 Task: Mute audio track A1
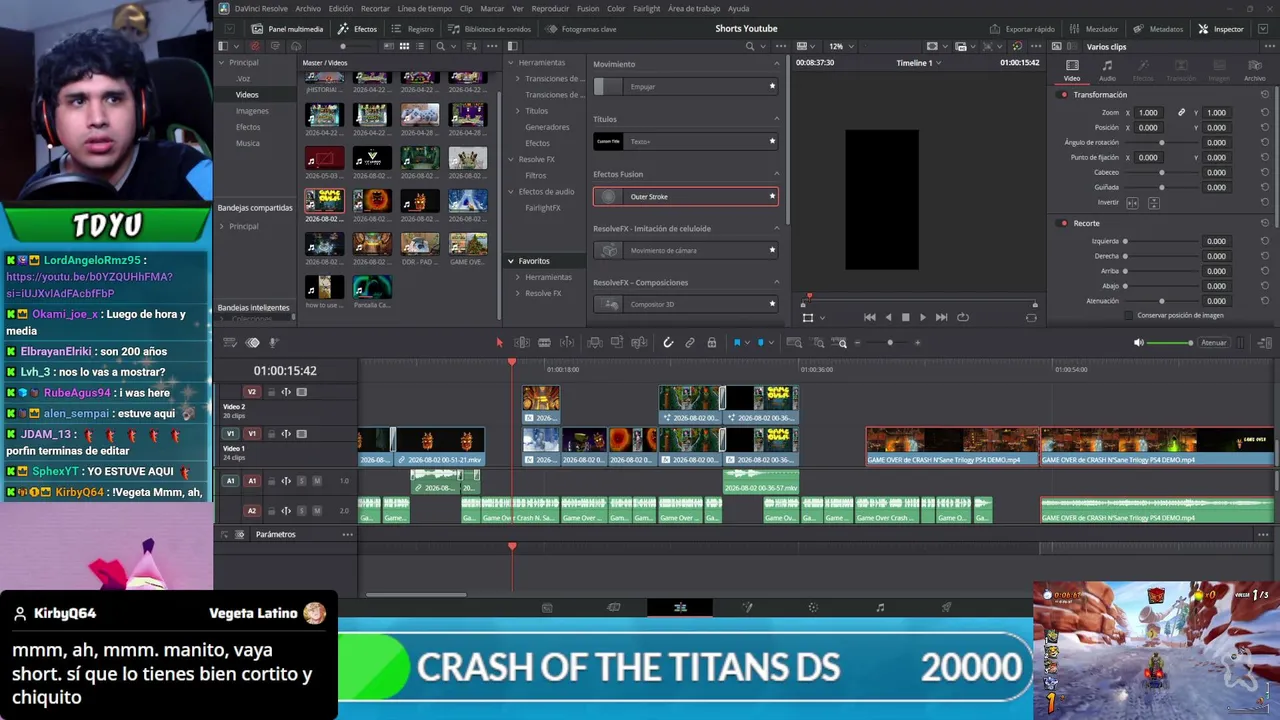click(x=317, y=481)
